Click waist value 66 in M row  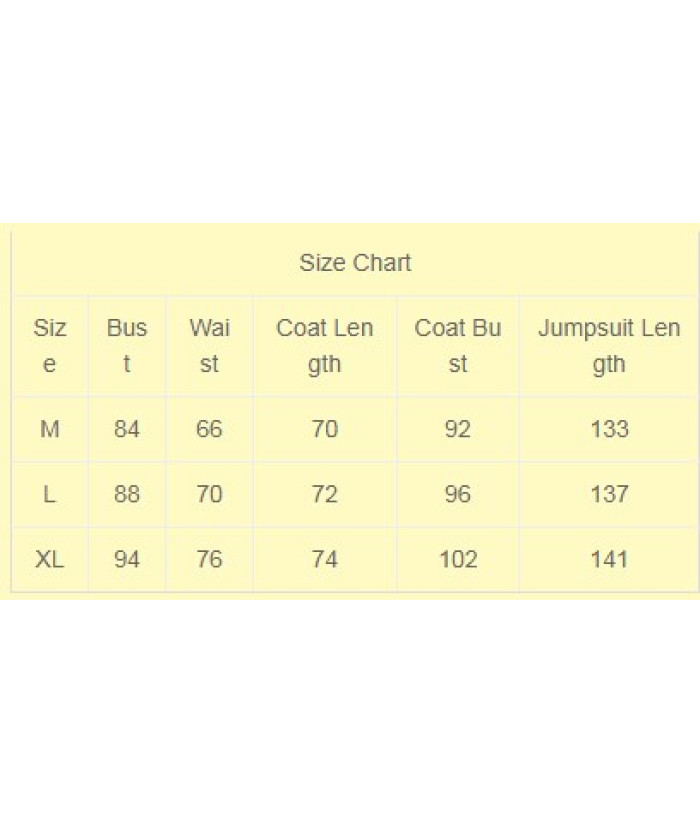pyautogui.click(x=209, y=429)
